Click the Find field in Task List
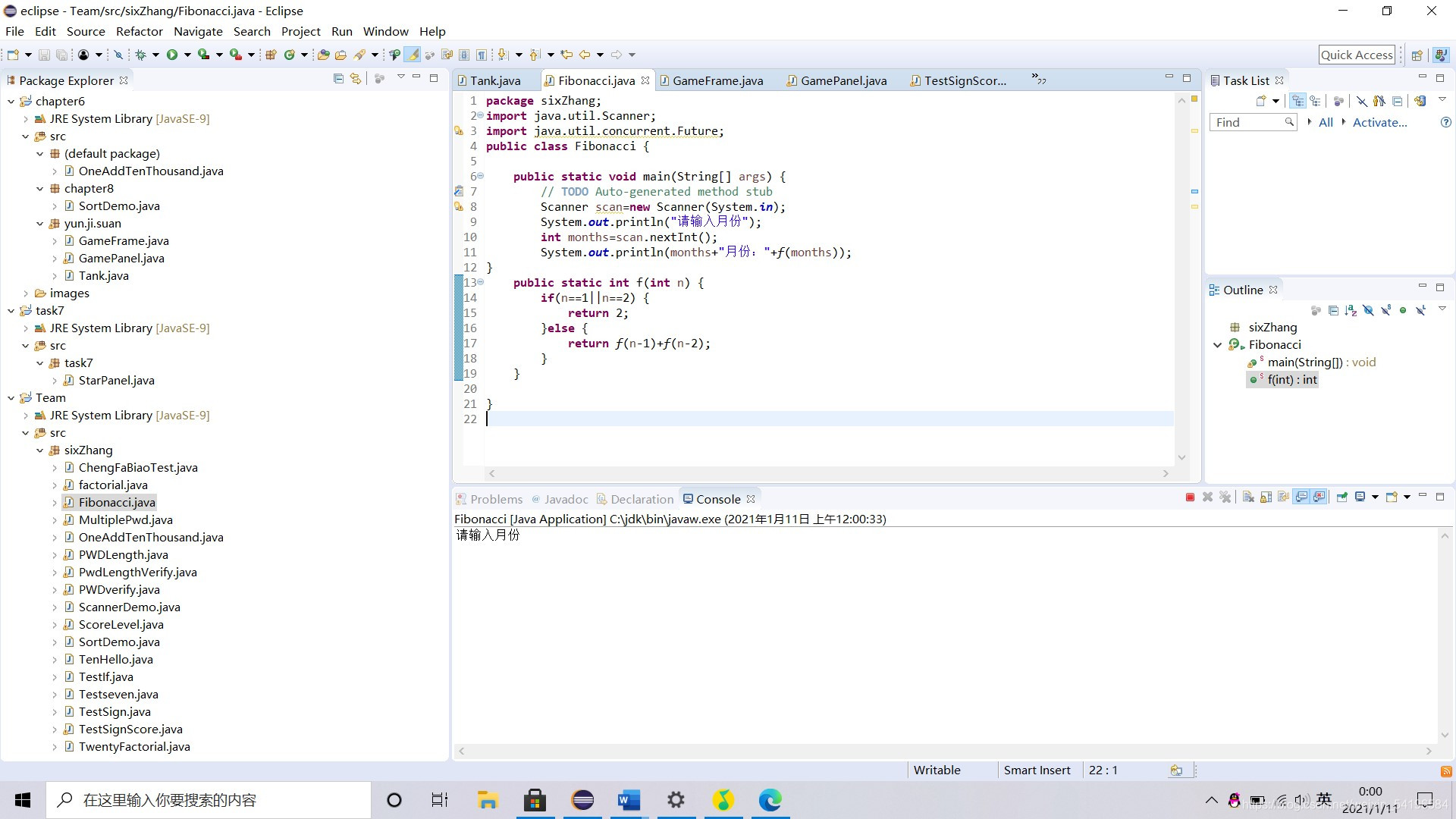Screen dimensions: 1456x819 (1253, 122)
